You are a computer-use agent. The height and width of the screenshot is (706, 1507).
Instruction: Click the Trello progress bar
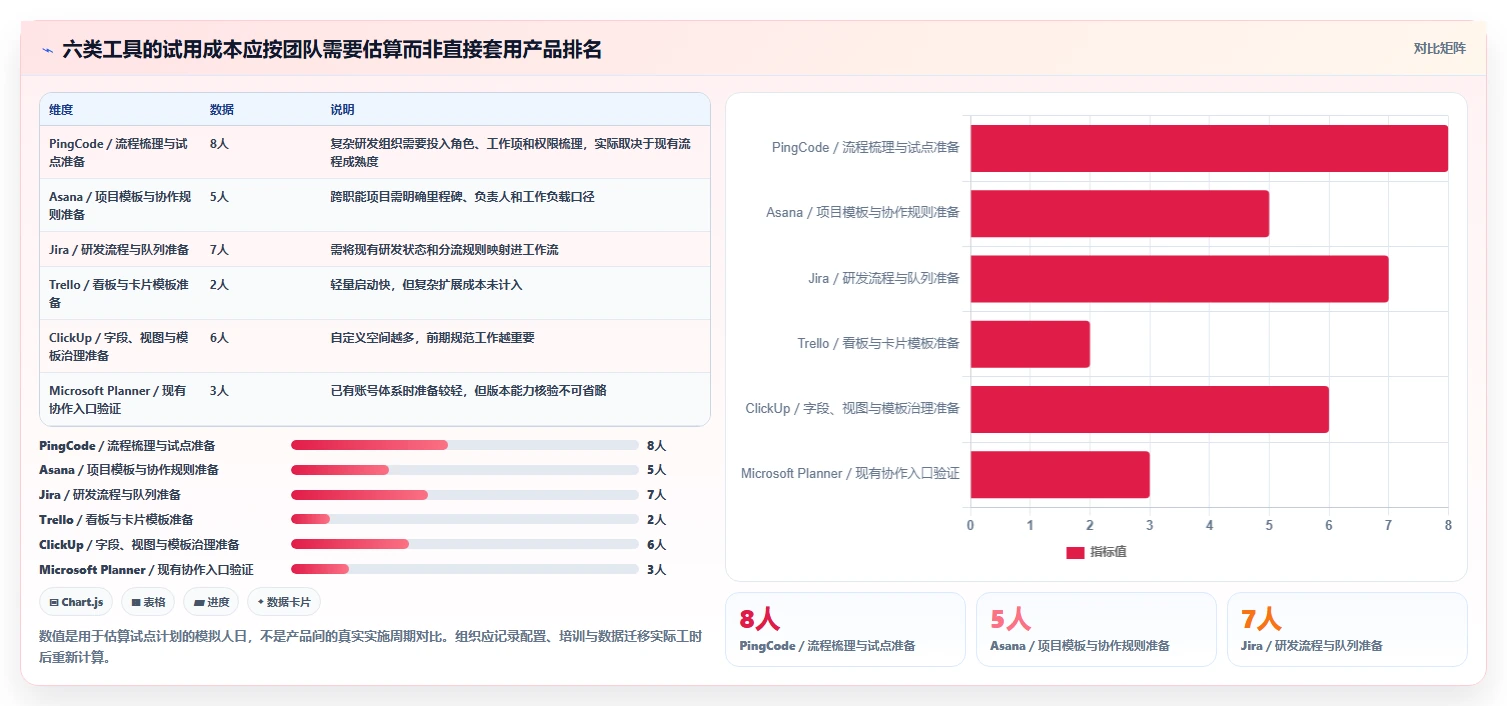[464, 519]
